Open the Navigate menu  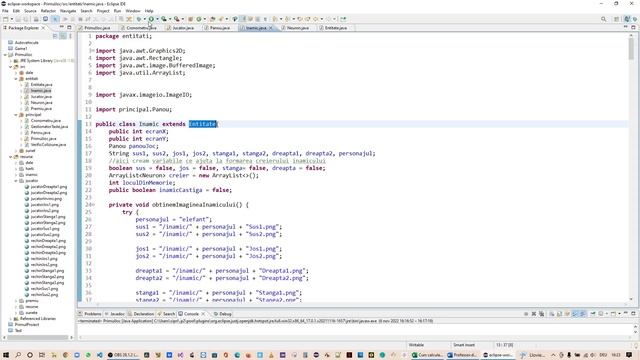pos(68,11)
